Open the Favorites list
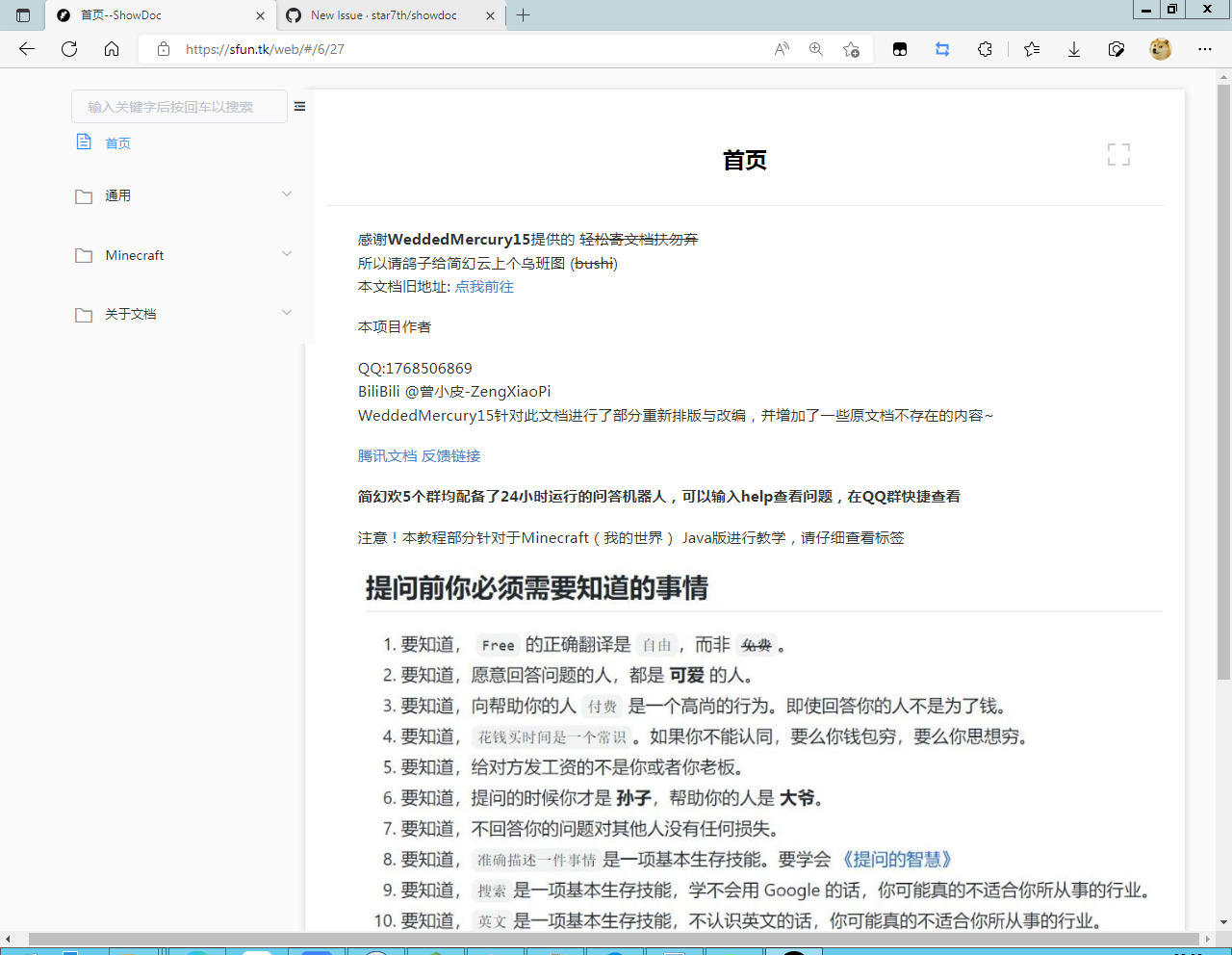This screenshot has width=1232, height=955. [x=1032, y=49]
